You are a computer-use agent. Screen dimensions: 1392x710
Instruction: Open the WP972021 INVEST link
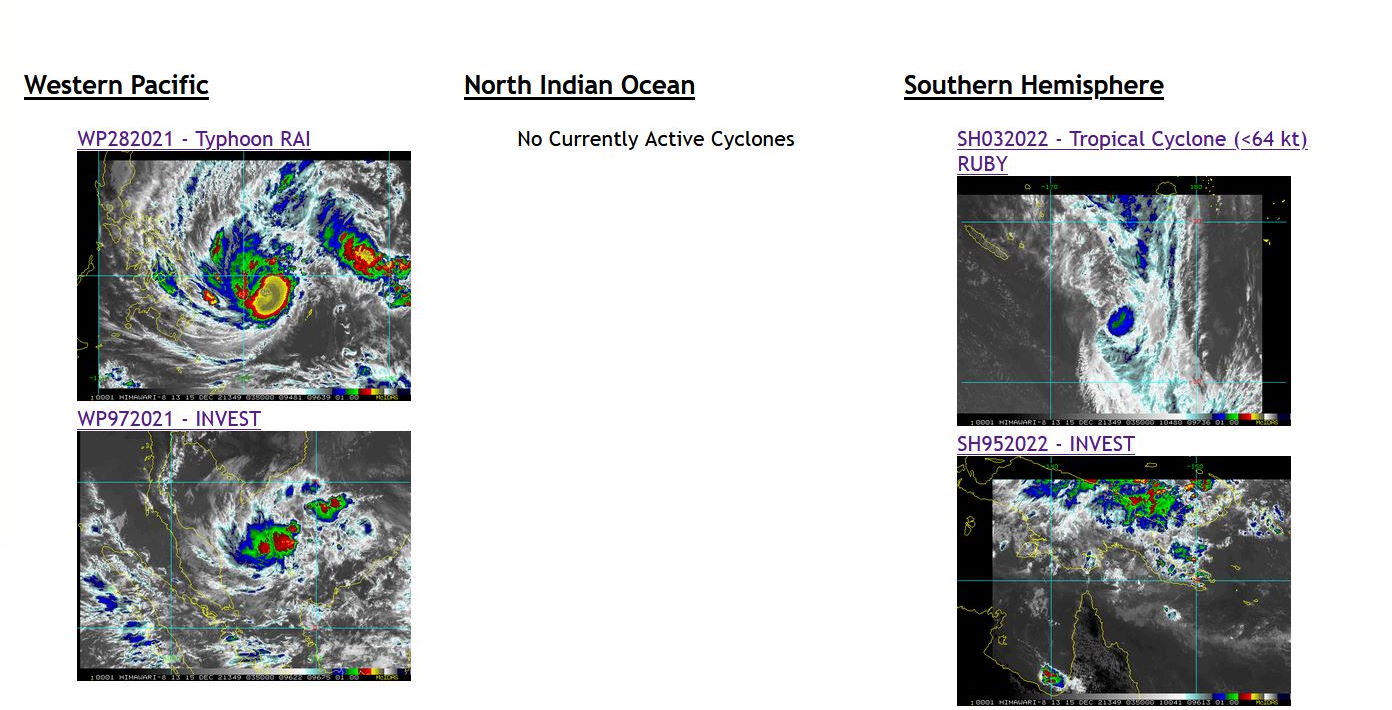pos(168,419)
